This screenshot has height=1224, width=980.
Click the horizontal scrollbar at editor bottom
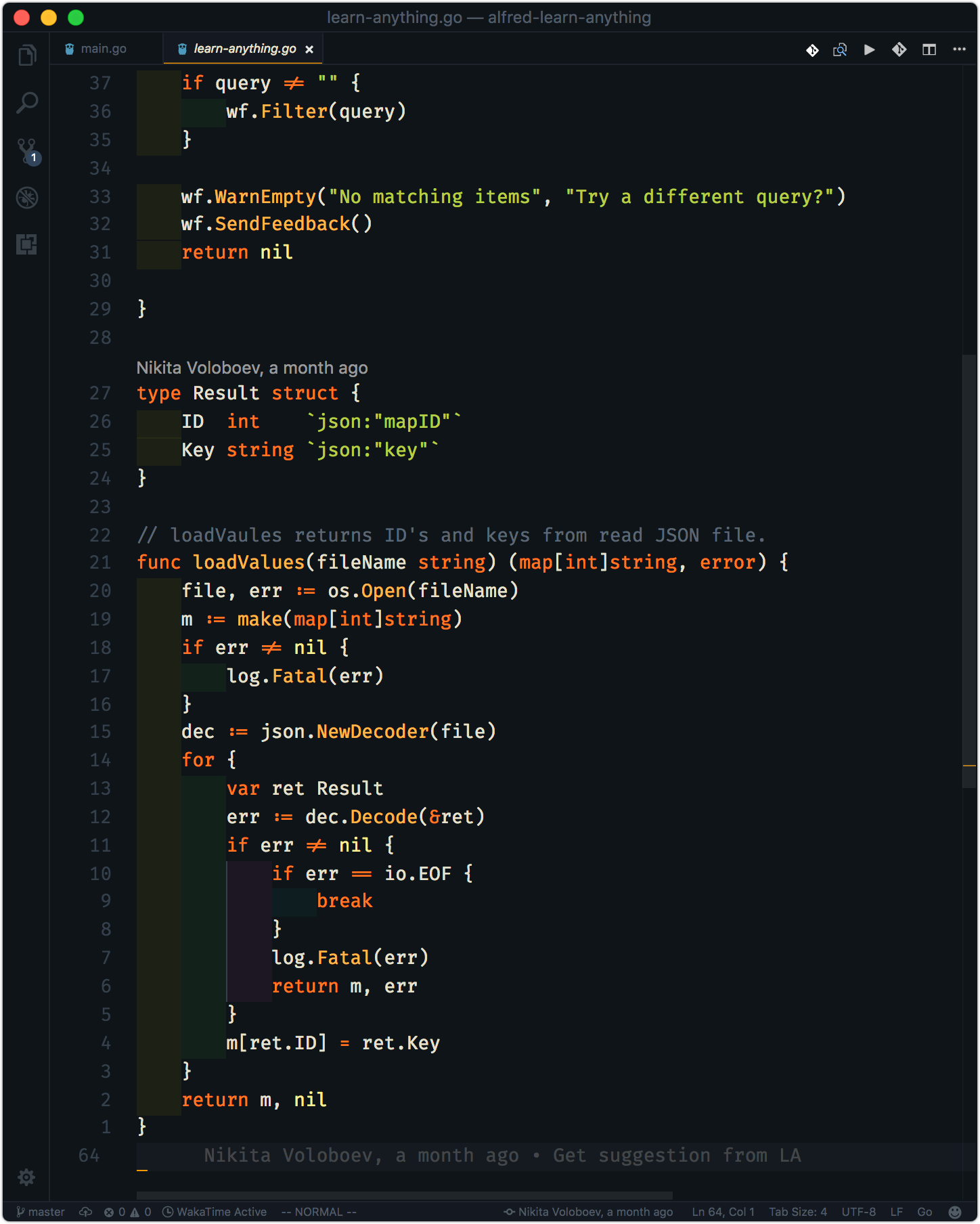click(x=404, y=1196)
